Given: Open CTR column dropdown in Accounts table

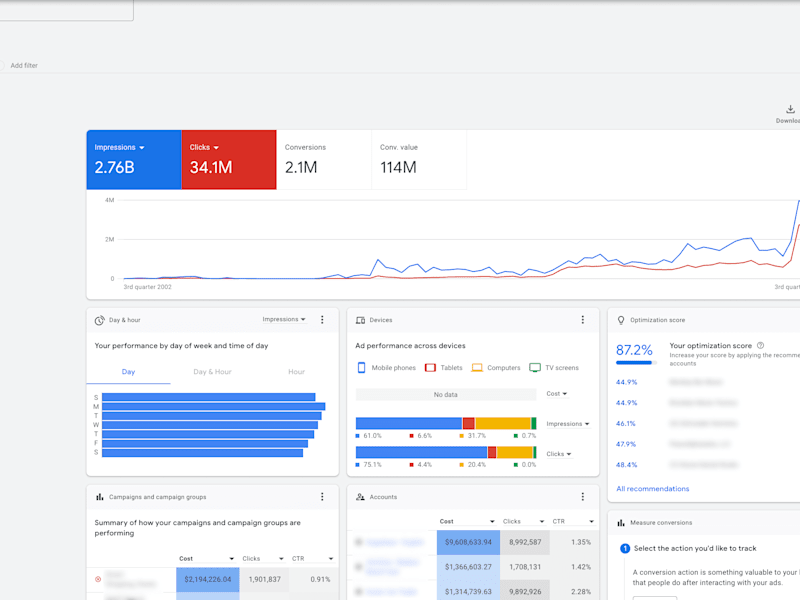Looking at the screenshot, I should pos(573,521).
